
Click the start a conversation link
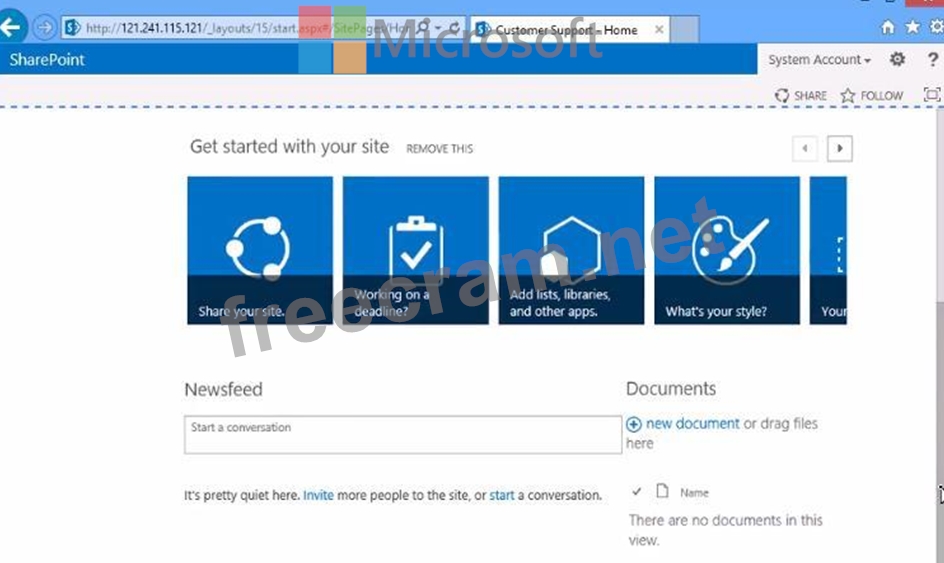pyautogui.click(x=502, y=495)
